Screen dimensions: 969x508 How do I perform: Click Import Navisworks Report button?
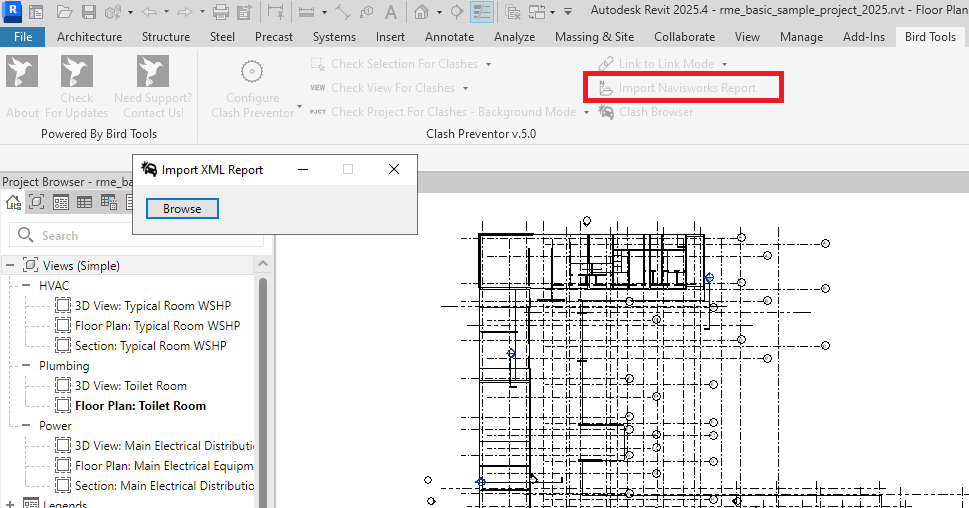click(x=678, y=88)
